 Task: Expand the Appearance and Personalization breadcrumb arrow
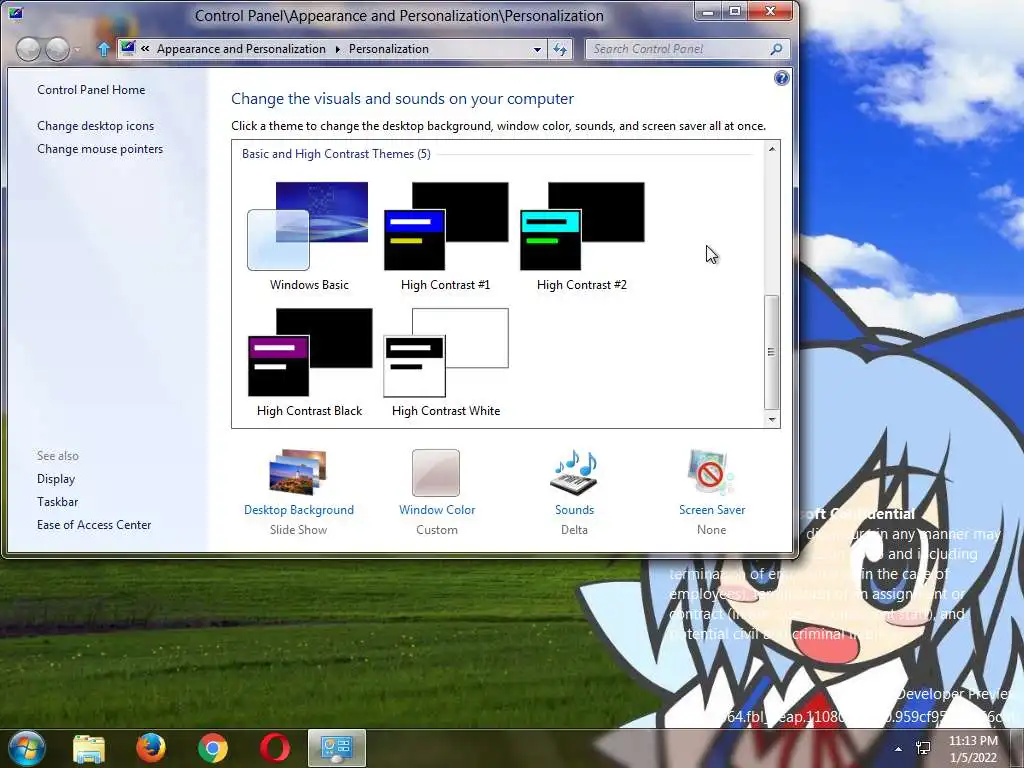point(338,49)
